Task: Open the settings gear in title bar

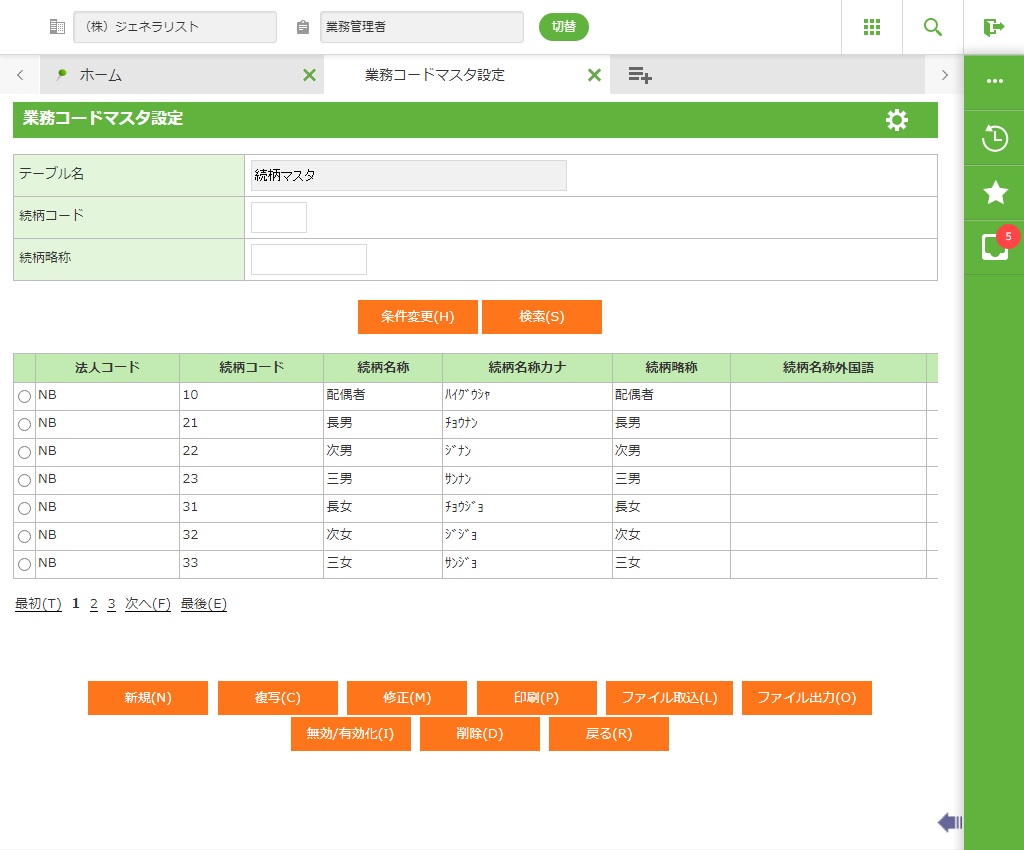Action: [x=897, y=120]
